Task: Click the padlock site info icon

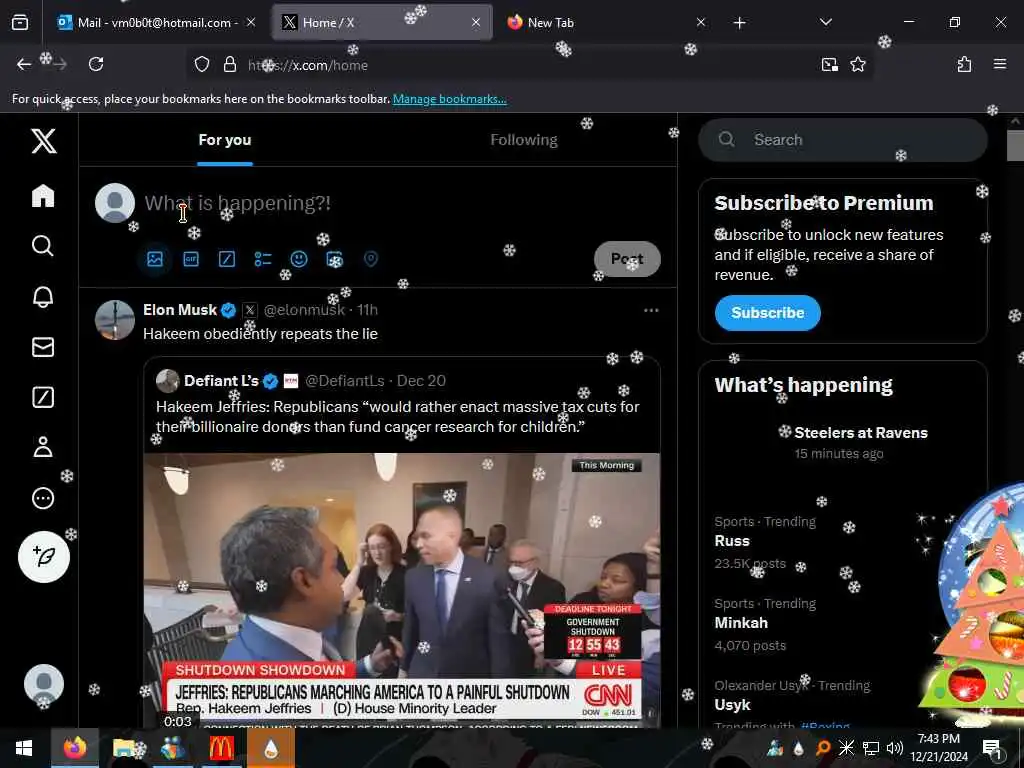Action: (x=229, y=65)
